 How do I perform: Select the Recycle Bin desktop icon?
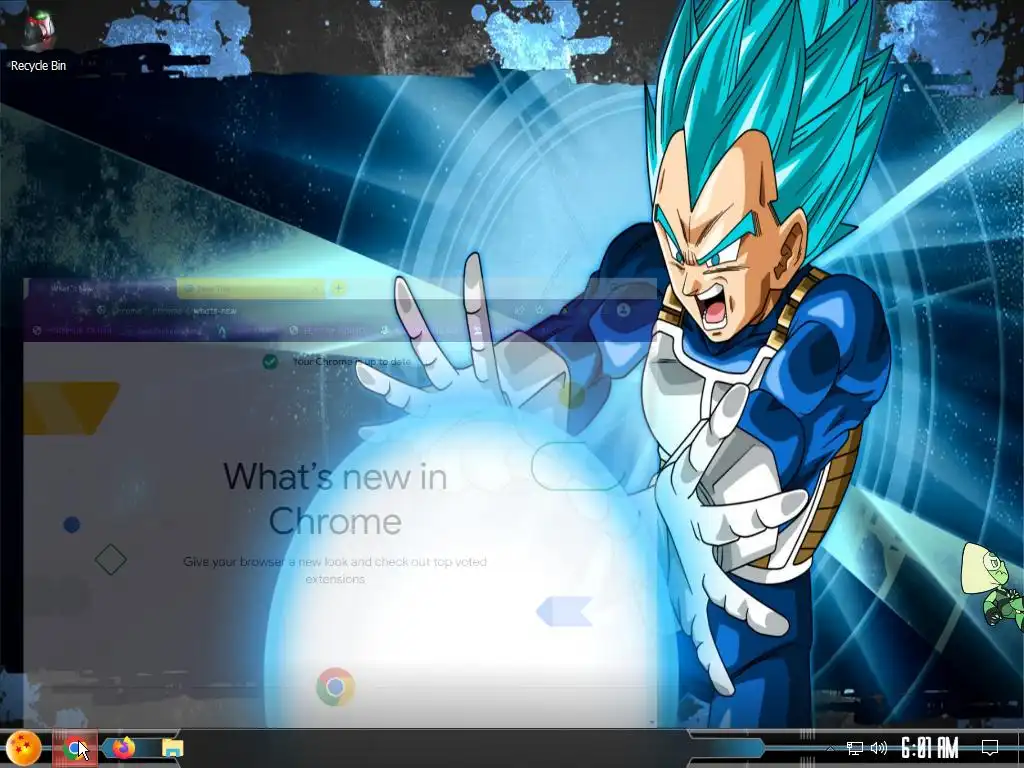click(x=38, y=40)
